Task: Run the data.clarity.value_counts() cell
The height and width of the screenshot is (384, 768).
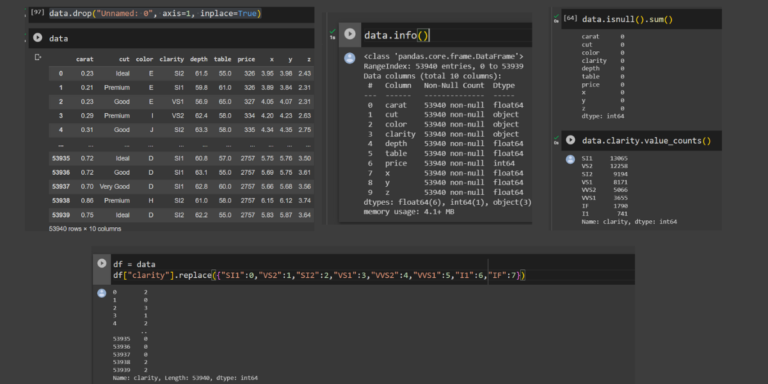Action: click(x=570, y=140)
